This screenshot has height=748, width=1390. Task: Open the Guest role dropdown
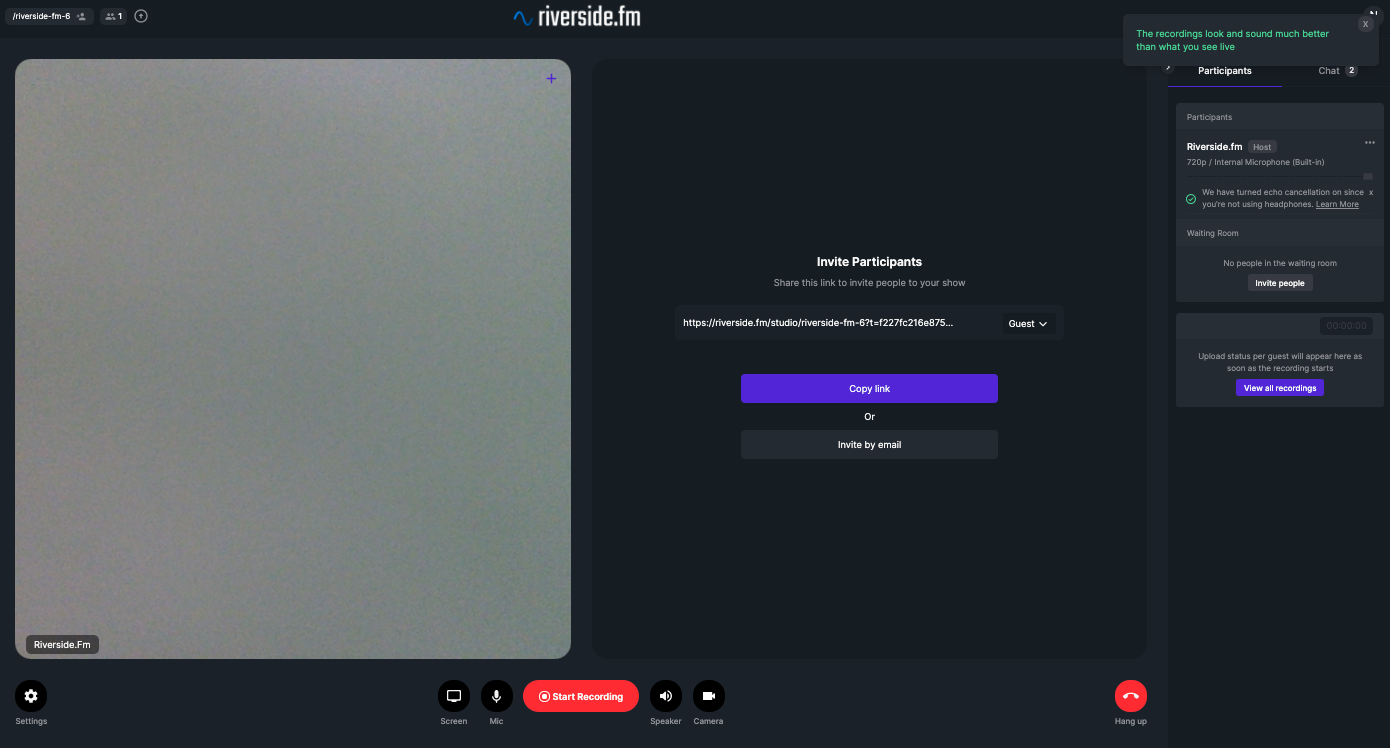pyautogui.click(x=1028, y=324)
